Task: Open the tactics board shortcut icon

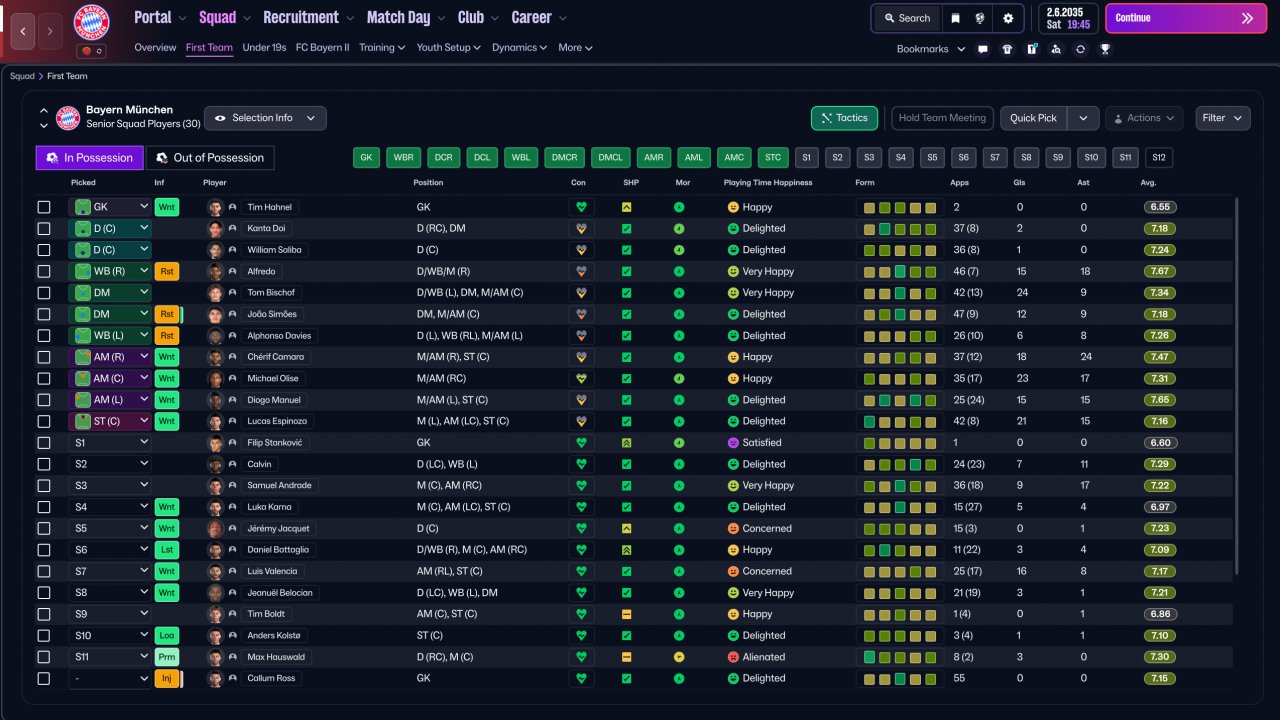Action: pyautogui.click(x=1032, y=49)
